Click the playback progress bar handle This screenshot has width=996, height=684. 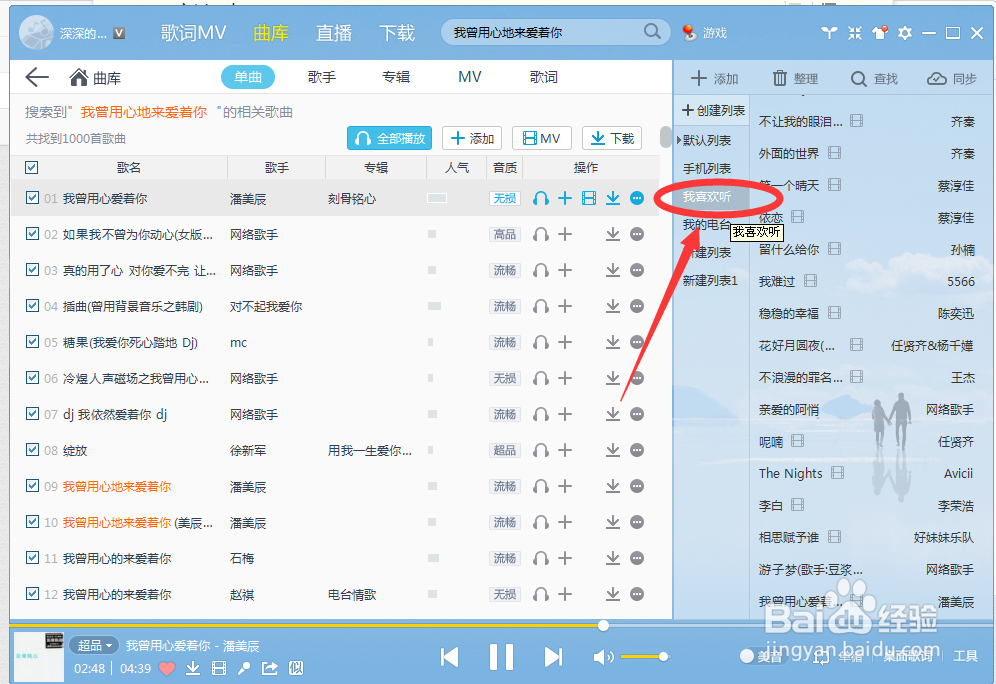(x=603, y=626)
